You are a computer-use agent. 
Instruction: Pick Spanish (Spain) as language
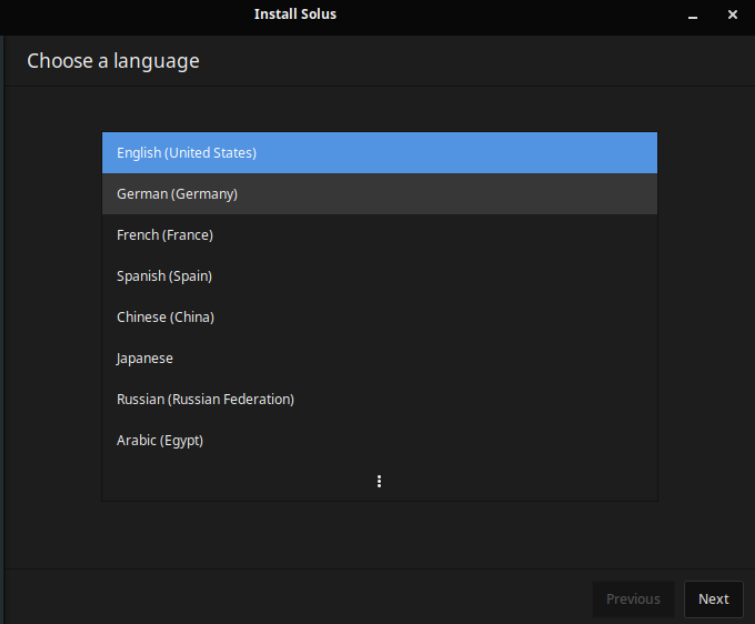[379, 276]
